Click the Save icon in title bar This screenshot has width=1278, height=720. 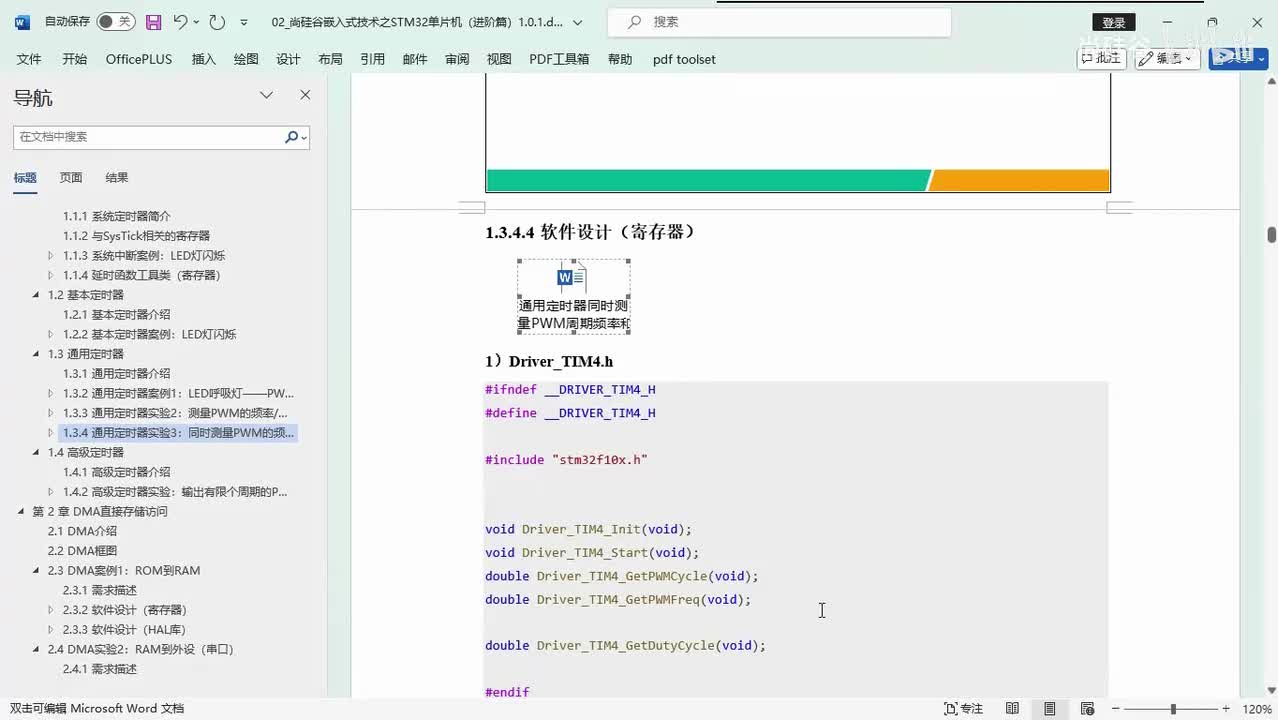tap(153, 21)
